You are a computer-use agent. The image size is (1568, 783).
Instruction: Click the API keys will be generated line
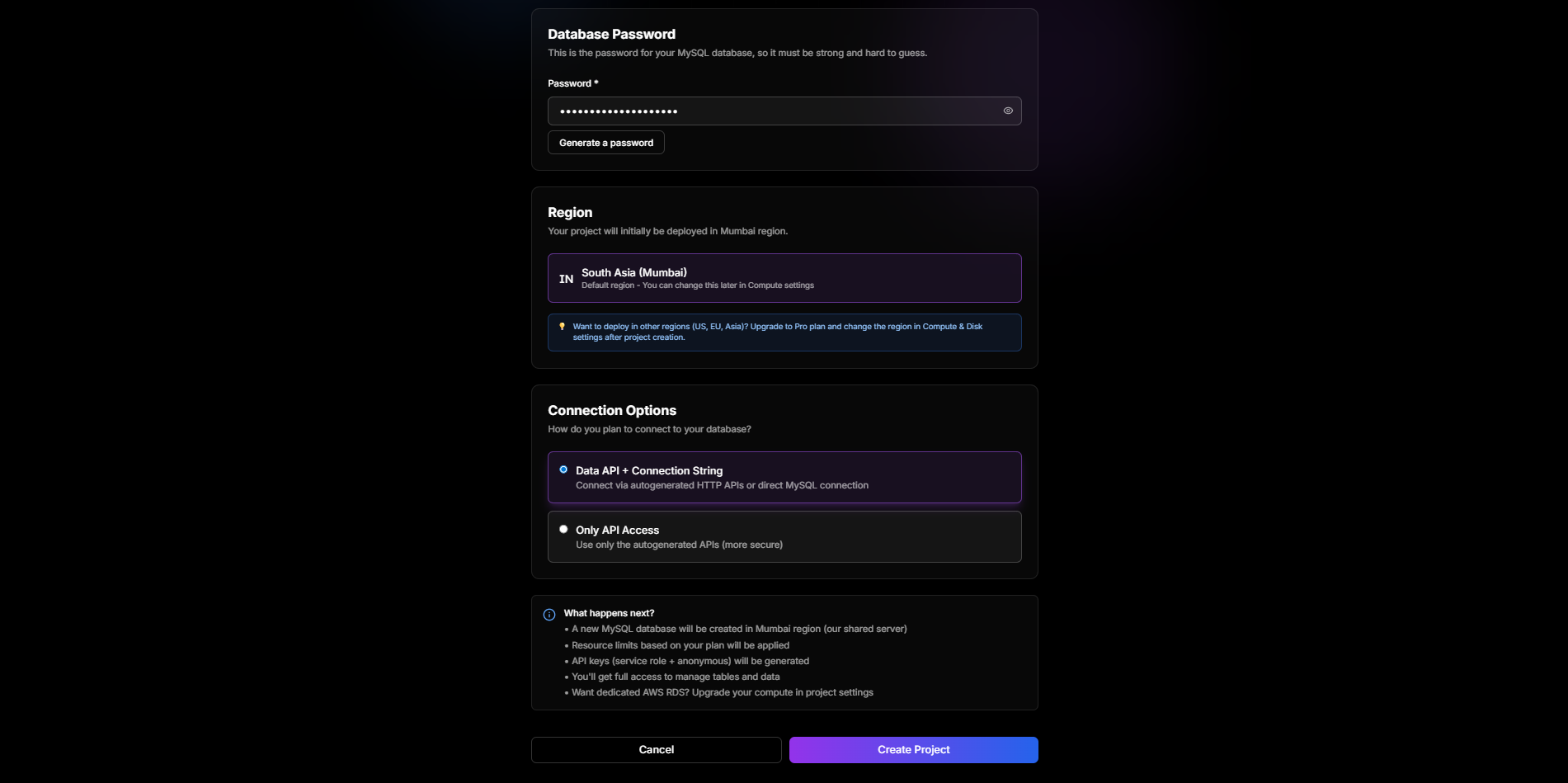click(690, 661)
